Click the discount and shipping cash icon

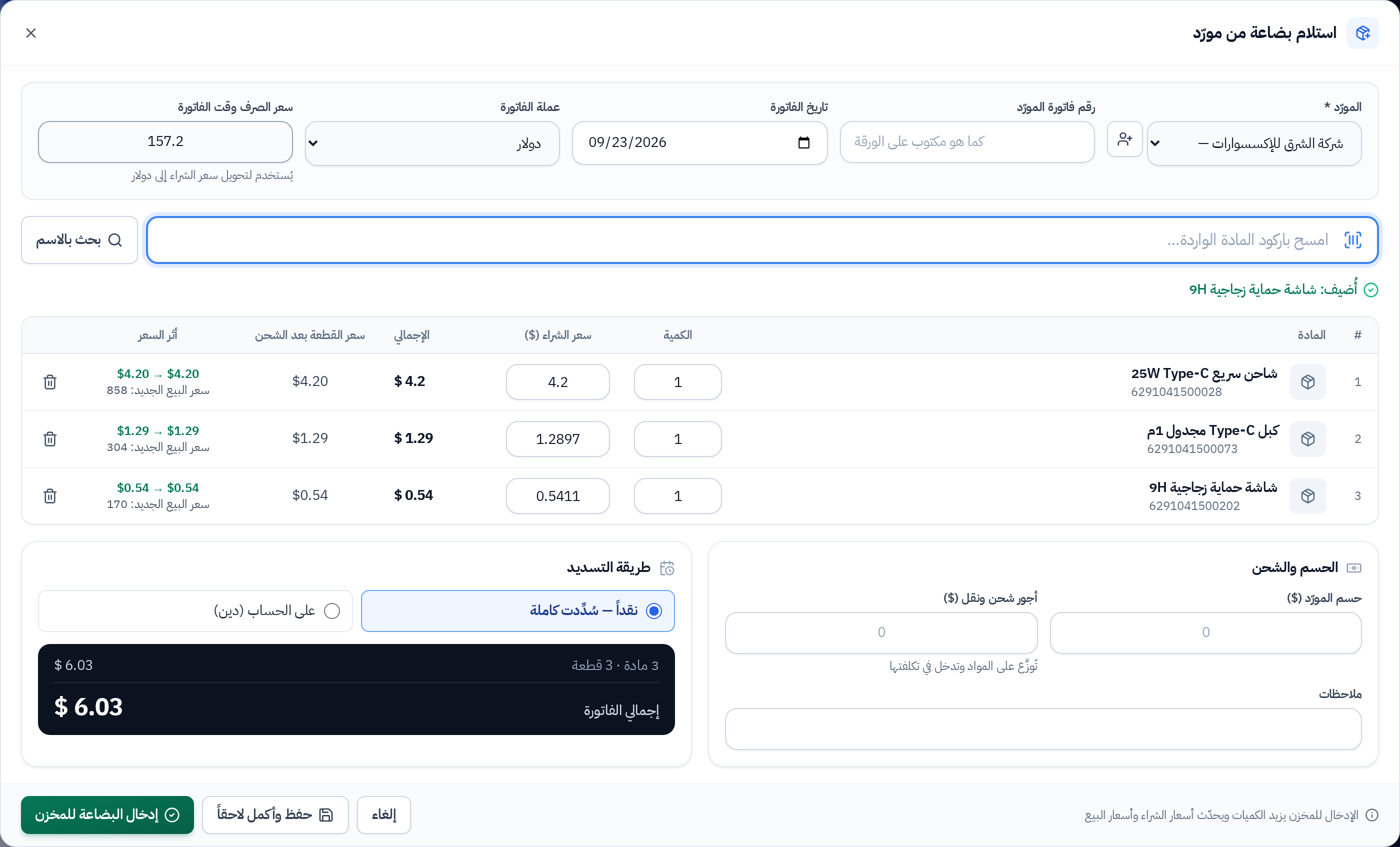pos(1354,567)
